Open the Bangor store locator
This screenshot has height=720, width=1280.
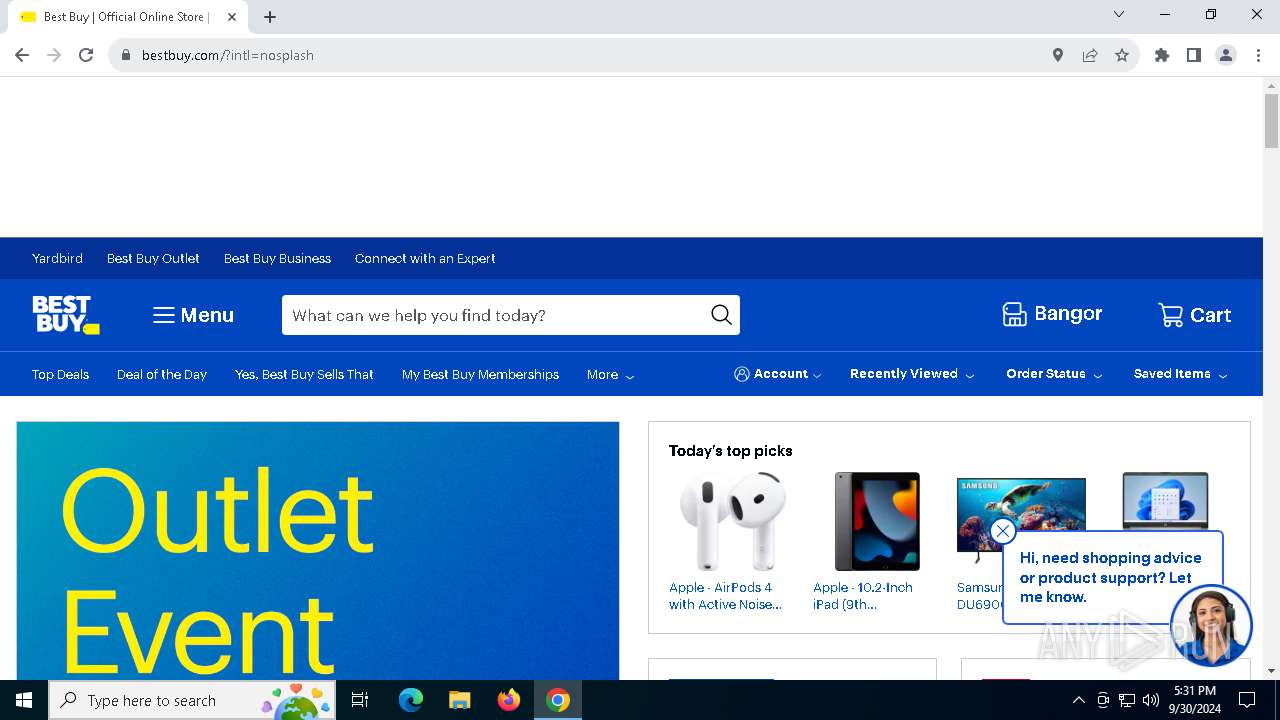coord(1052,314)
